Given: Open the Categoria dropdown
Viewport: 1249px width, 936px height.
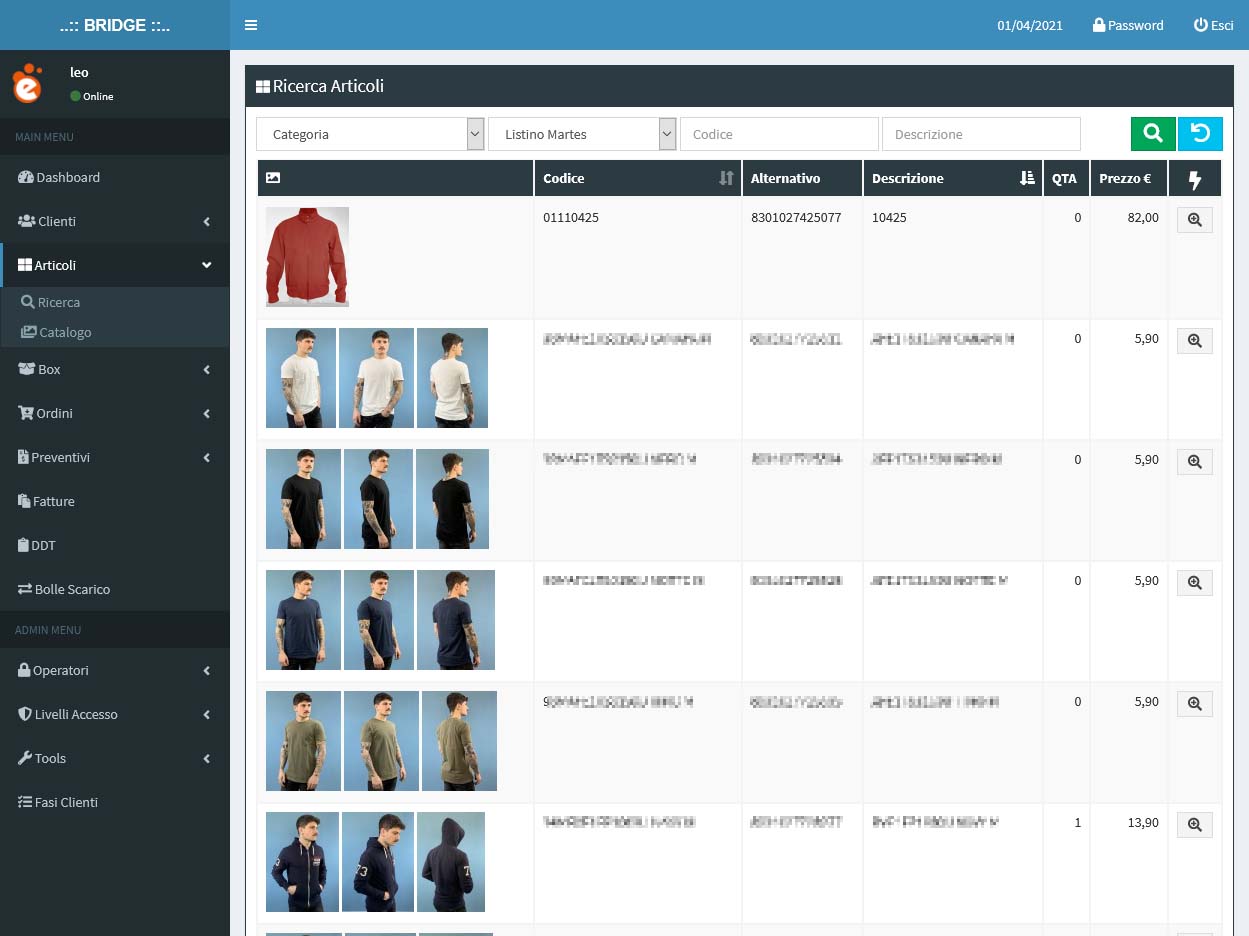Looking at the screenshot, I should 371,134.
